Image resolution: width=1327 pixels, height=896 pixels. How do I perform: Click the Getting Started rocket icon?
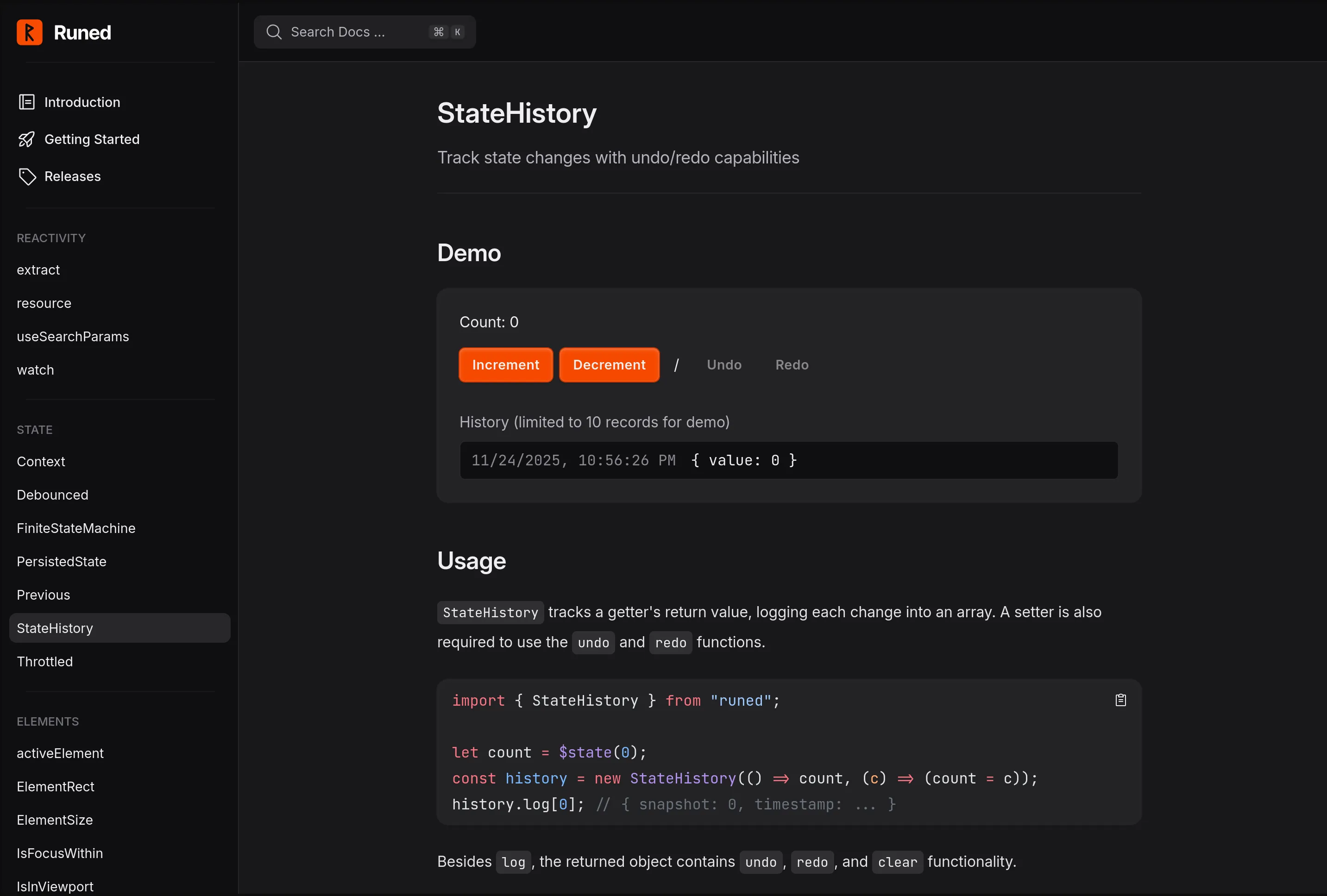coord(26,139)
